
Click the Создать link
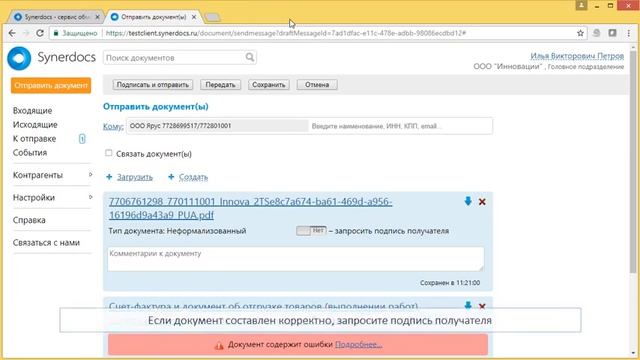(193, 177)
